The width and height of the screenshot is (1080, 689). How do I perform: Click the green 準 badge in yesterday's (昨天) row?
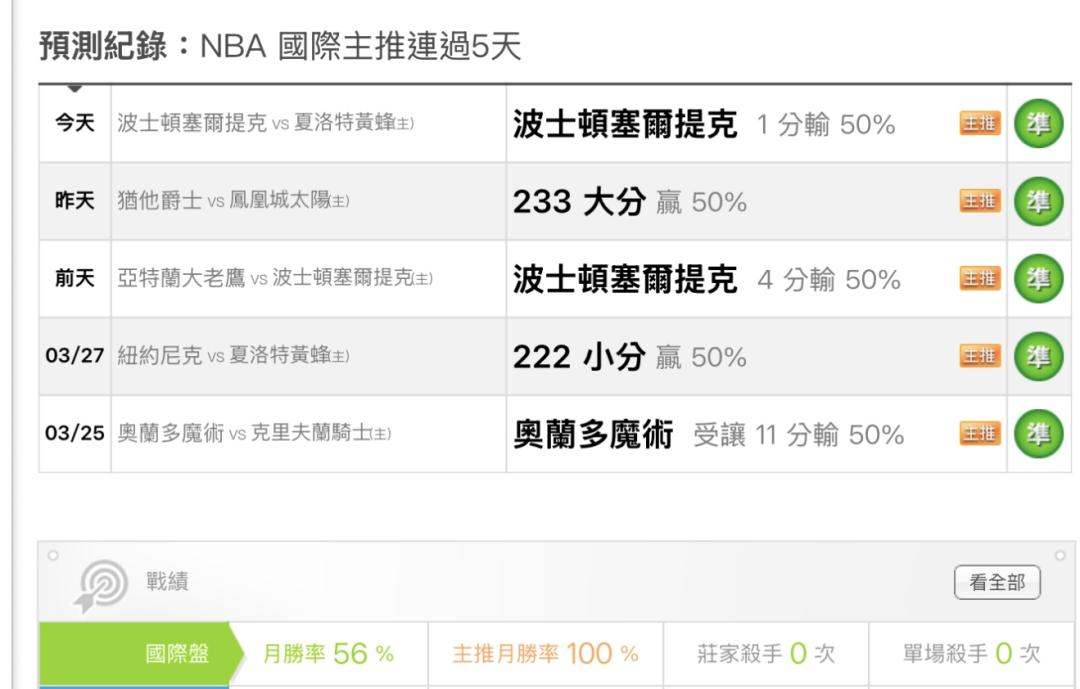1039,202
